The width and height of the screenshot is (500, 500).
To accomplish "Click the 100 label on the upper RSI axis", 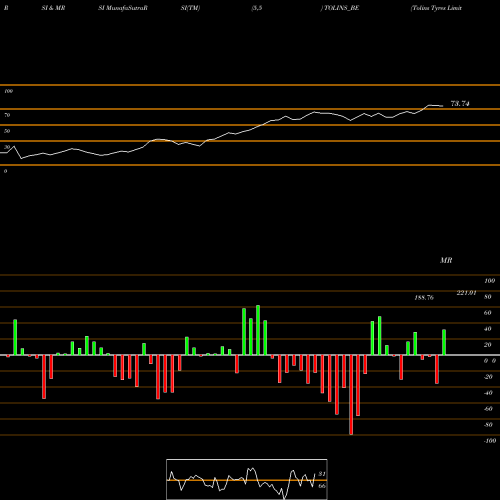I will [8, 91].
